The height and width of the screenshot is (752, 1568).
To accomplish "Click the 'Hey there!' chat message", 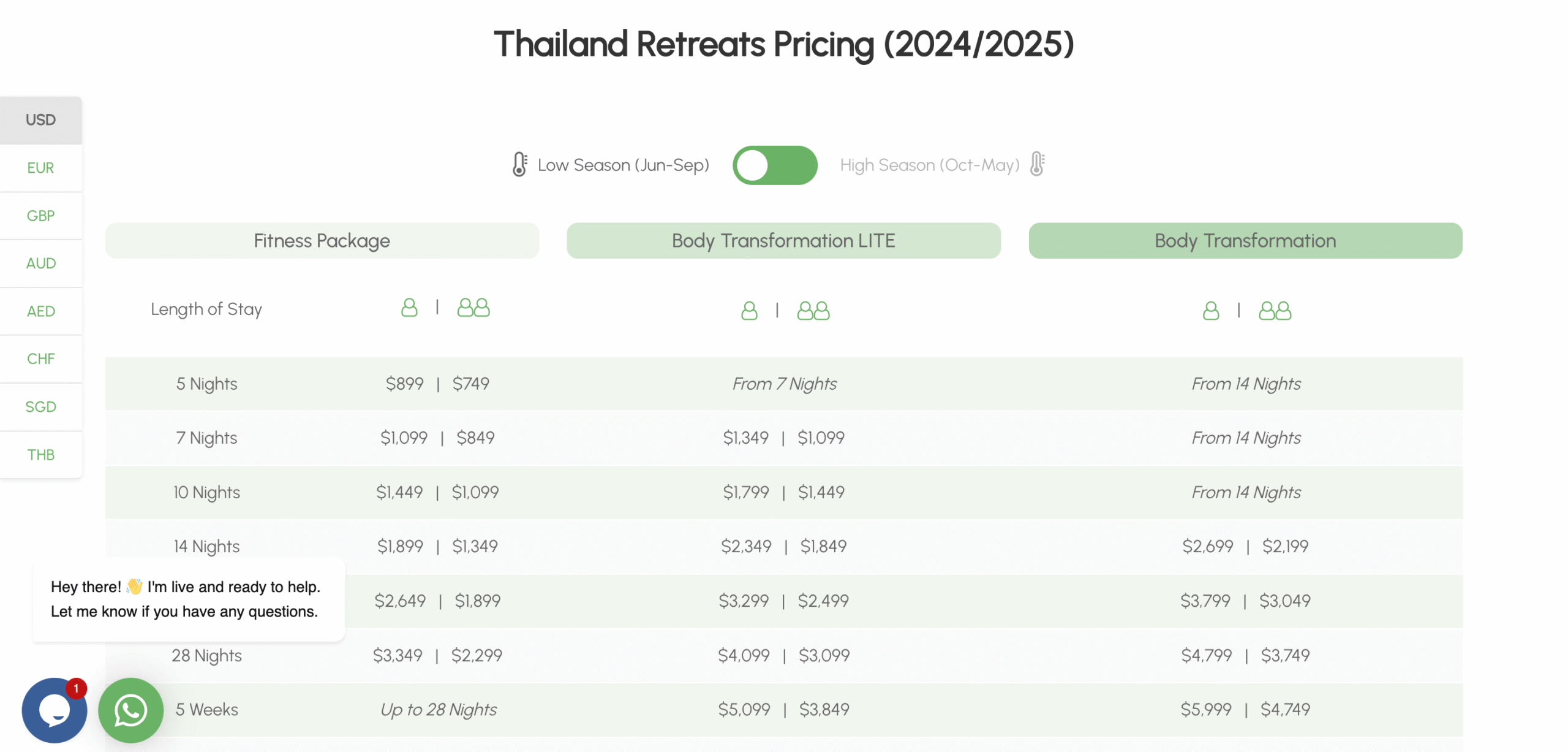I will [186, 599].
